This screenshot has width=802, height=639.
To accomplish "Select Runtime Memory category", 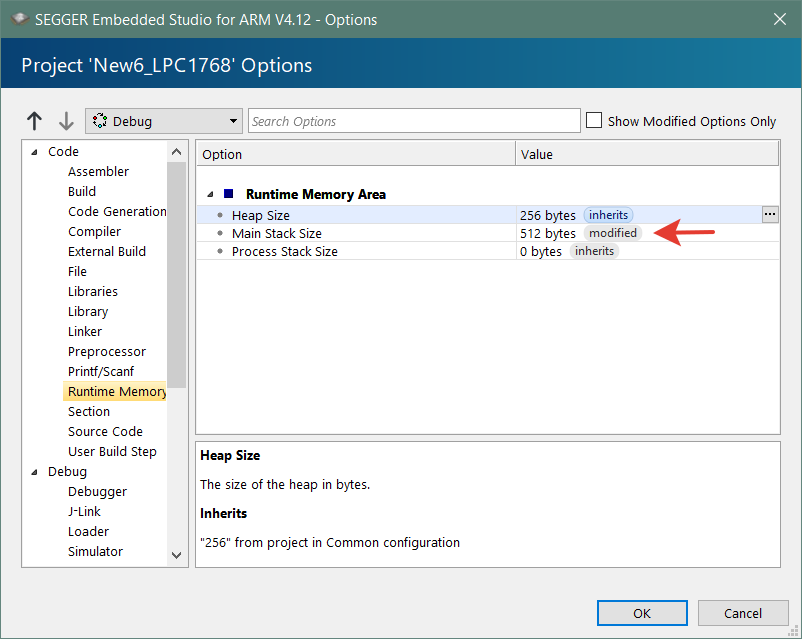I will tap(115, 391).
